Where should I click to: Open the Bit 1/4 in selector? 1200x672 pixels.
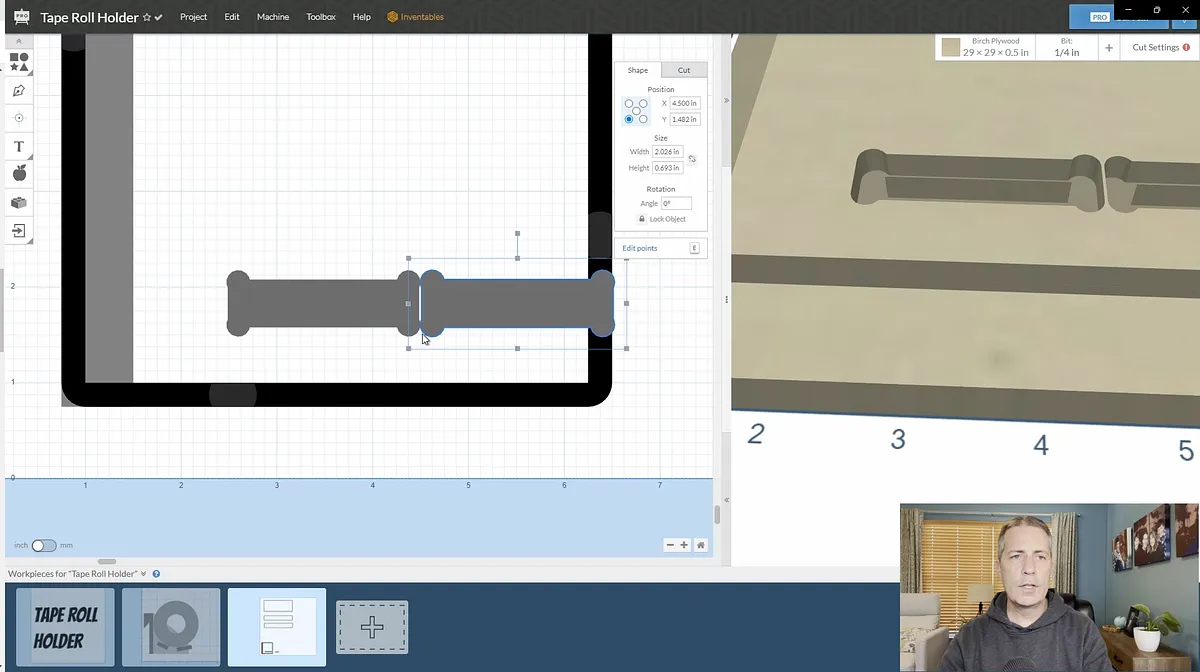(x=1067, y=47)
